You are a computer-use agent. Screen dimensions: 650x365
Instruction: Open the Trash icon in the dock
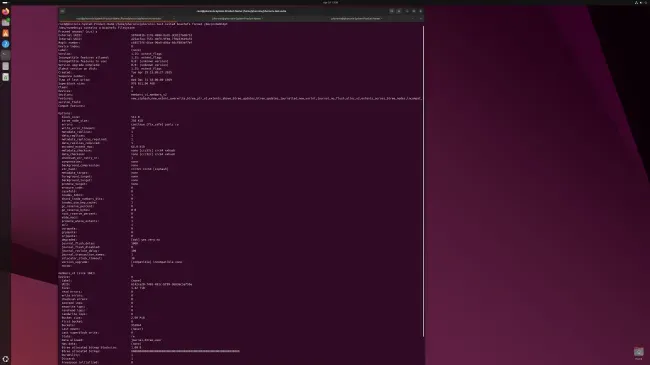click(x=5, y=77)
